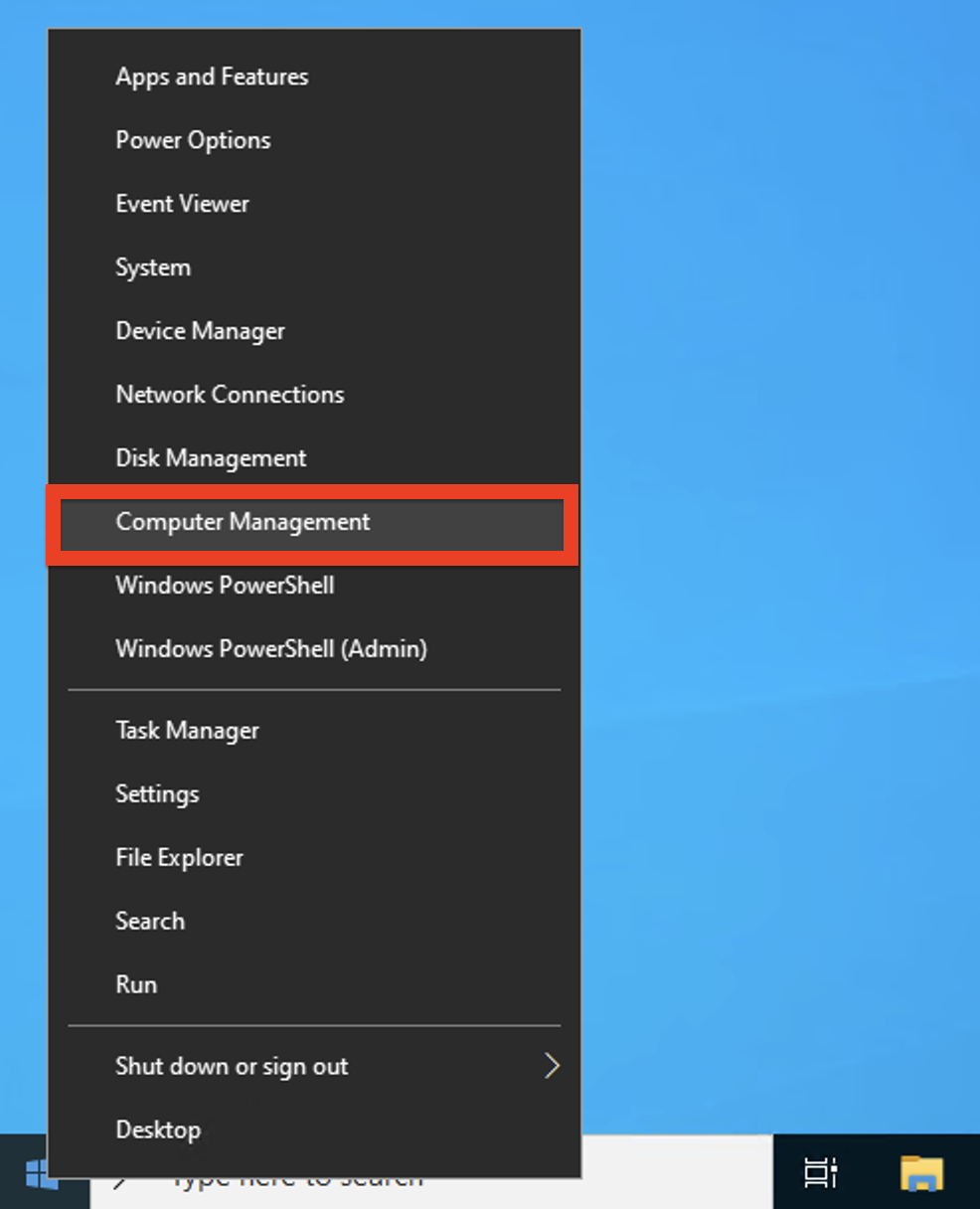Open Task Manager

(314, 731)
